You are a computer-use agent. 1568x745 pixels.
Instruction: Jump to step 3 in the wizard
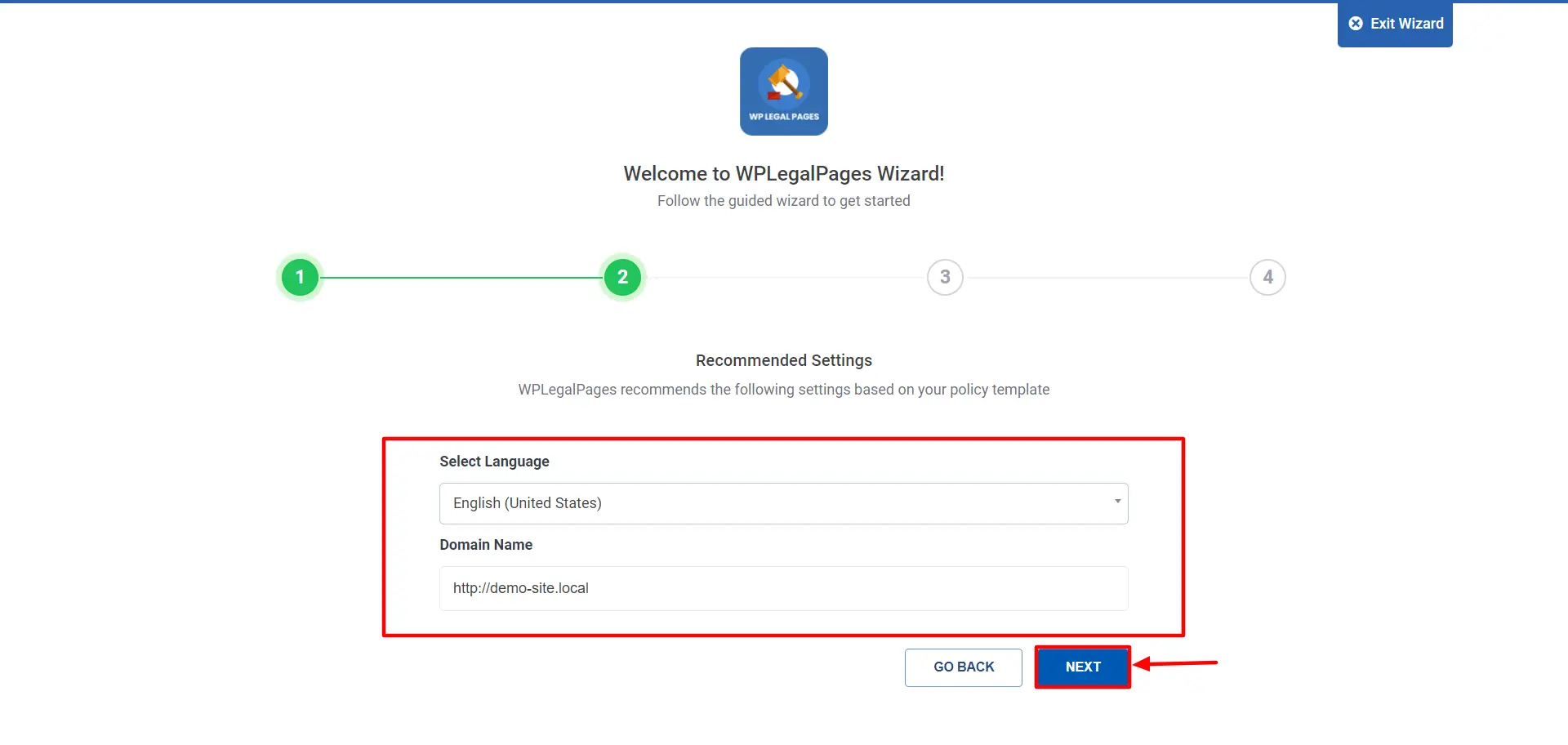coord(945,278)
